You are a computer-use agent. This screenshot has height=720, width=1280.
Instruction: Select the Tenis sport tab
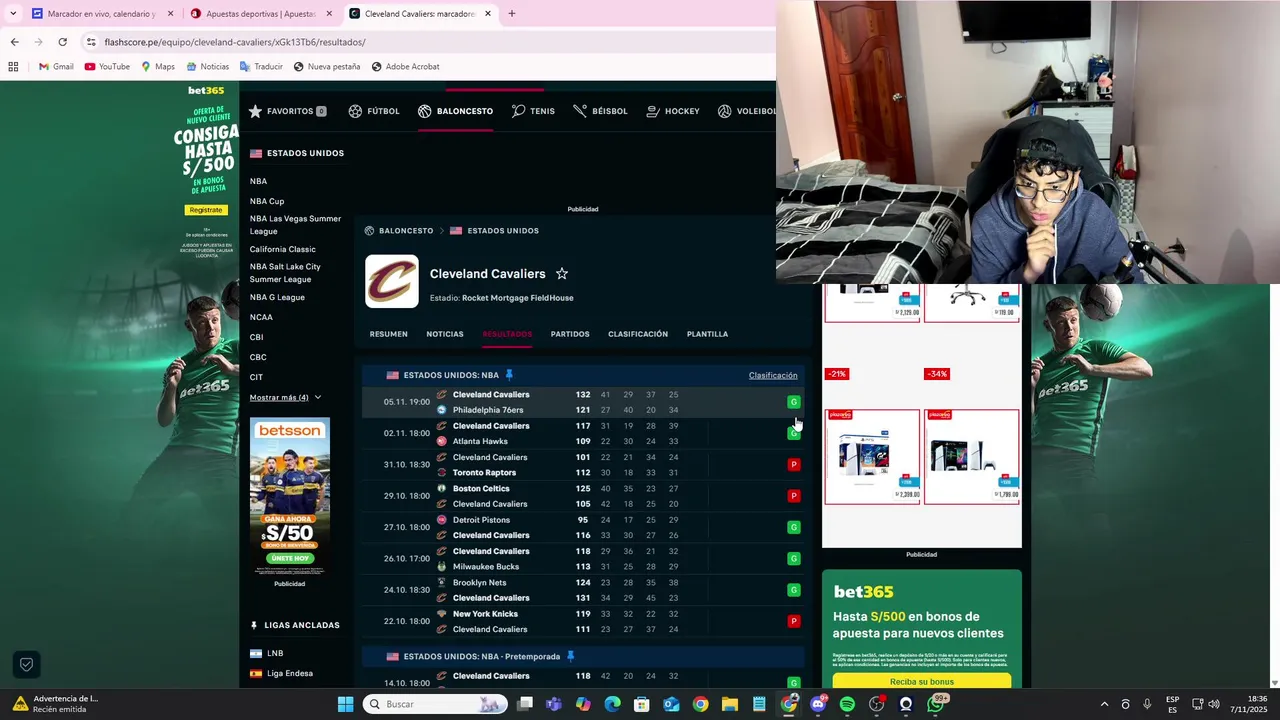[x=533, y=111]
